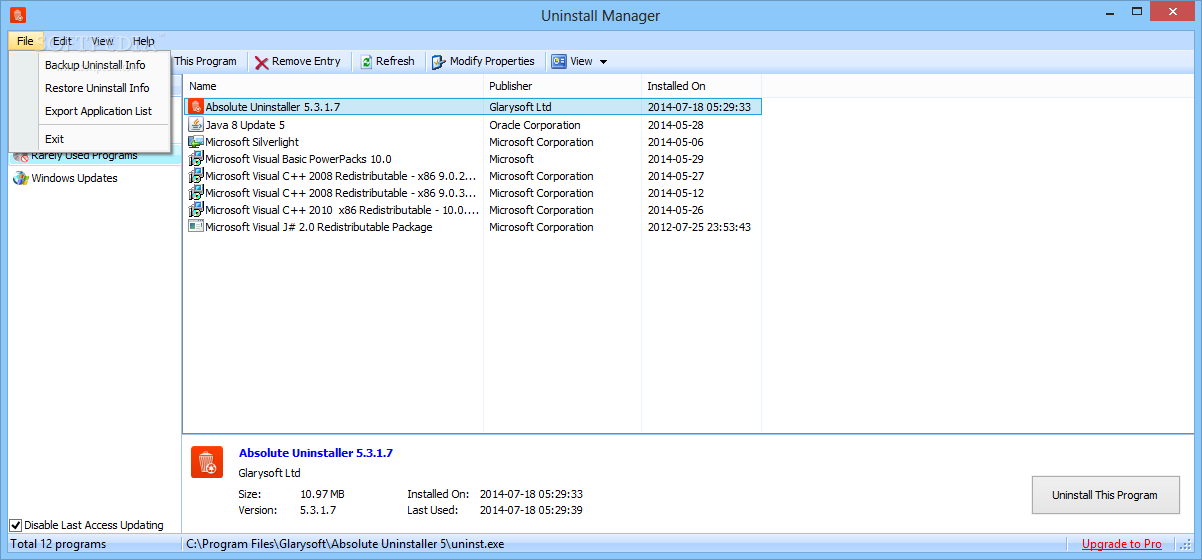Click the Modify Properties icon
This screenshot has height=560, width=1202.
[439, 62]
